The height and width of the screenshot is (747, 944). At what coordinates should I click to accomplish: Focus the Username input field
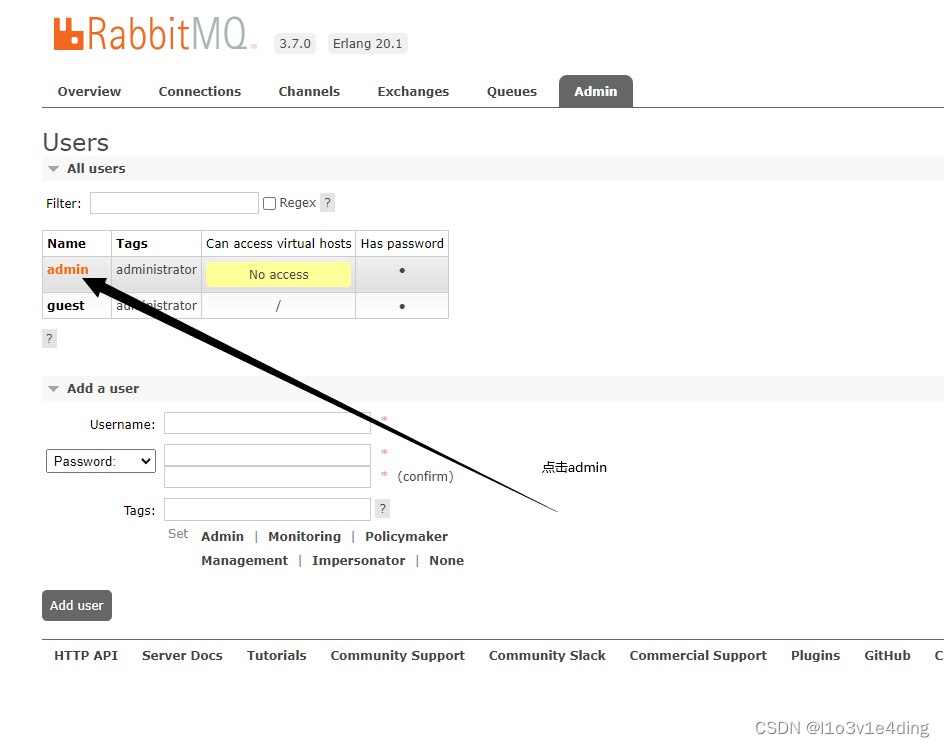(267, 423)
